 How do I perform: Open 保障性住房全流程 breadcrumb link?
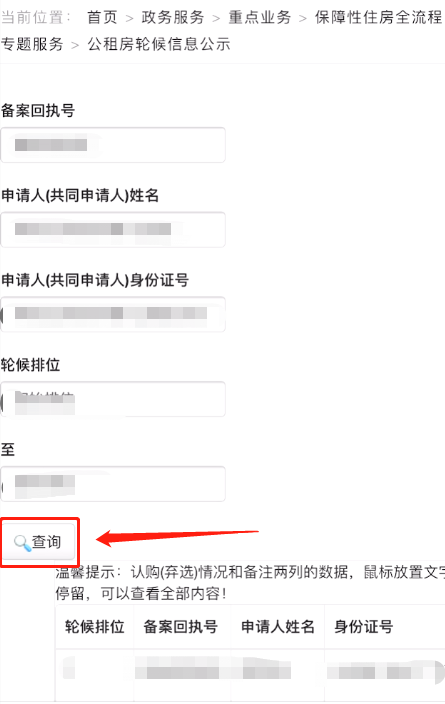(379, 17)
